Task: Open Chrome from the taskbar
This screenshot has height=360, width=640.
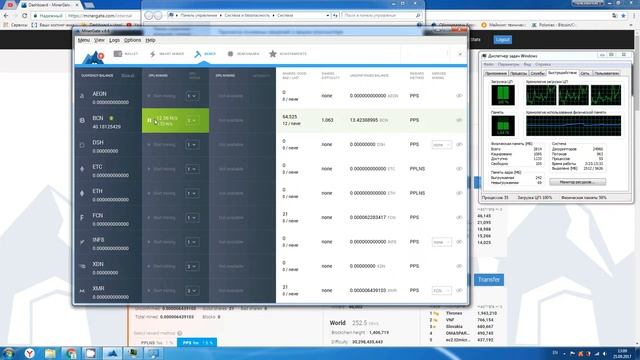Action: coord(71,353)
